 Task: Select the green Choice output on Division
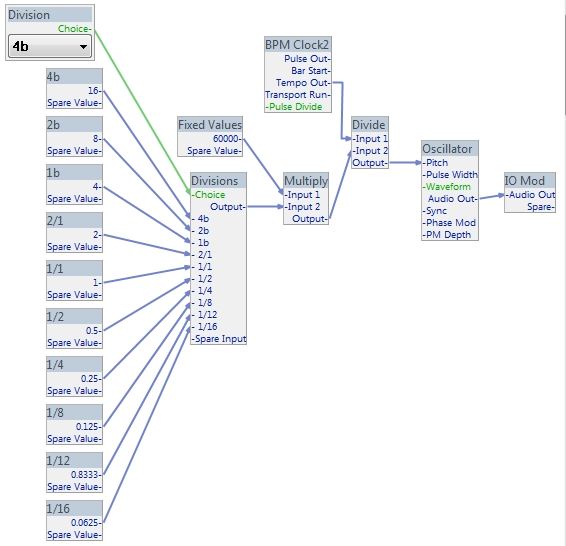(75, 29)
